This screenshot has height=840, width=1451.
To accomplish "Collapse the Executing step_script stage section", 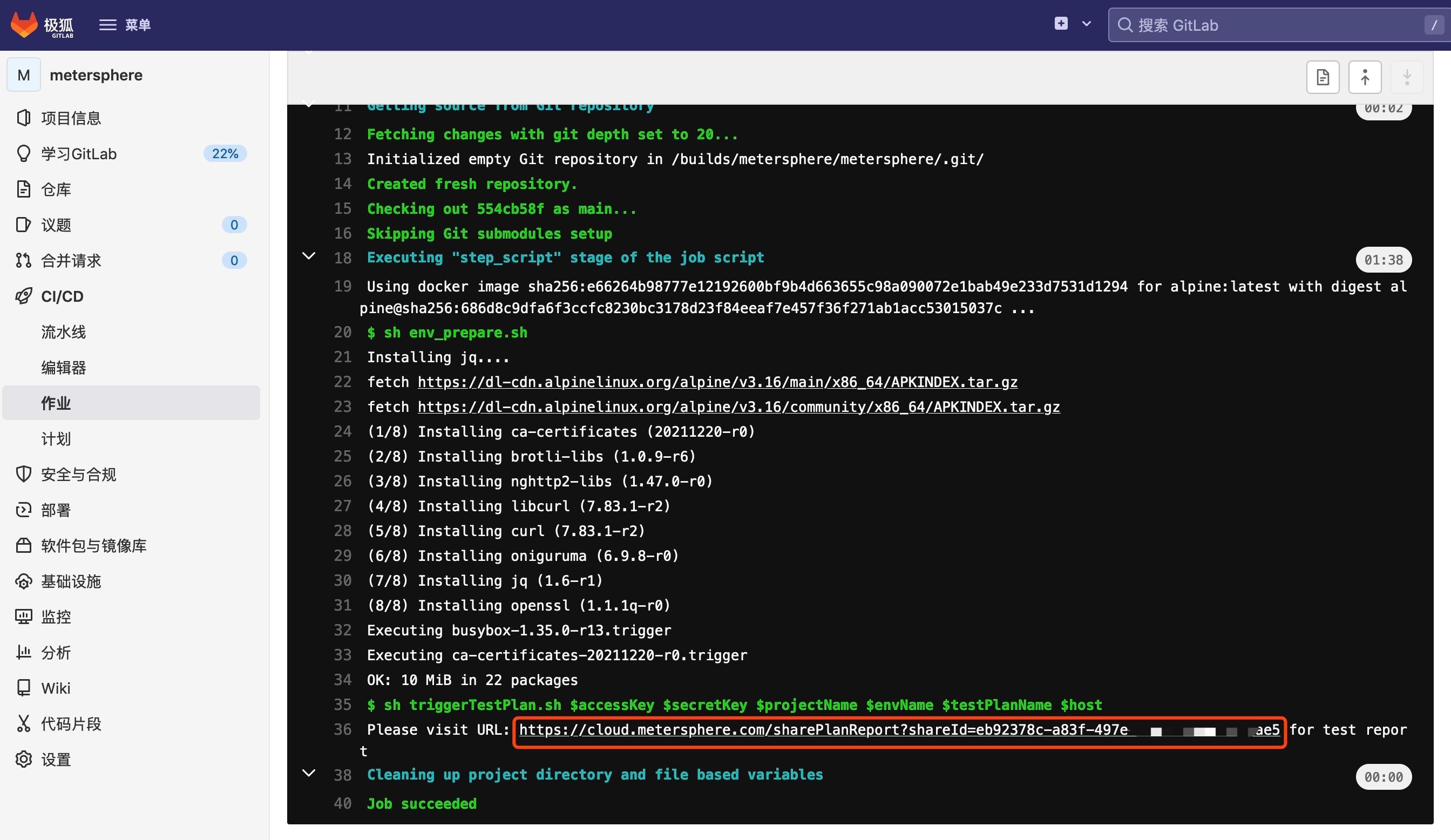I will [309, 256].
